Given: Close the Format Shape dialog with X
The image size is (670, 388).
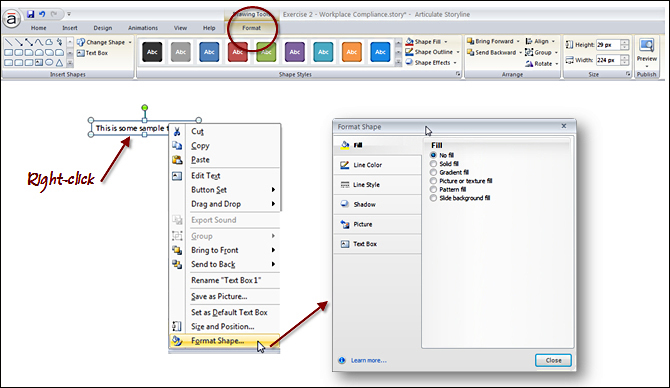Looking at the screenshot, I should point(564,126).
